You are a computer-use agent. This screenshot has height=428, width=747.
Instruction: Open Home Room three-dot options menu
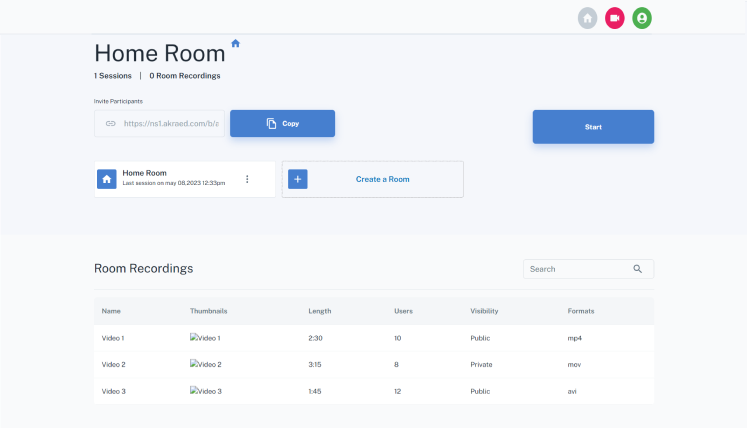pos(247,179)
